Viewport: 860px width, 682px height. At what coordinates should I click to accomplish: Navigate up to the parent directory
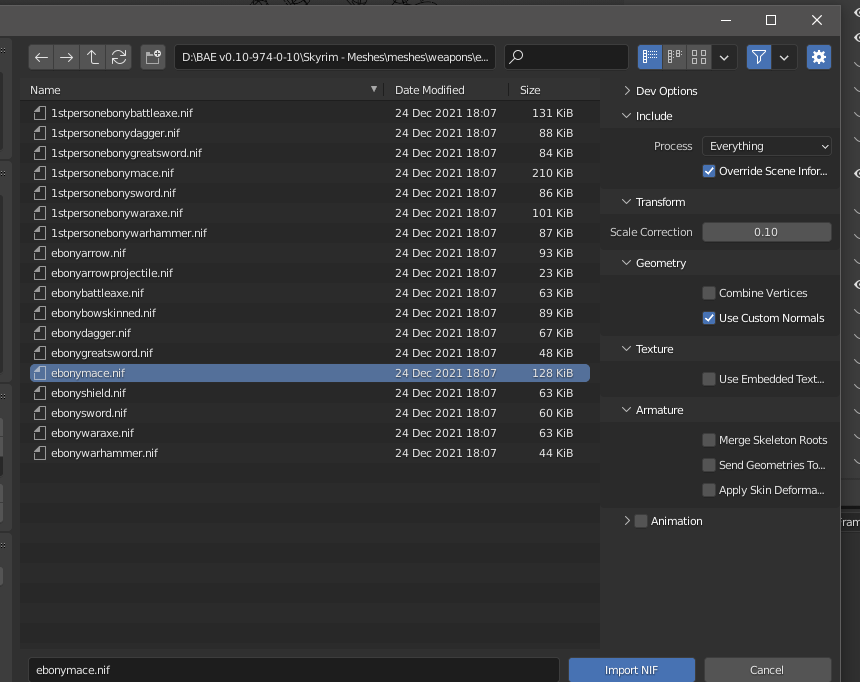(92, 57)
